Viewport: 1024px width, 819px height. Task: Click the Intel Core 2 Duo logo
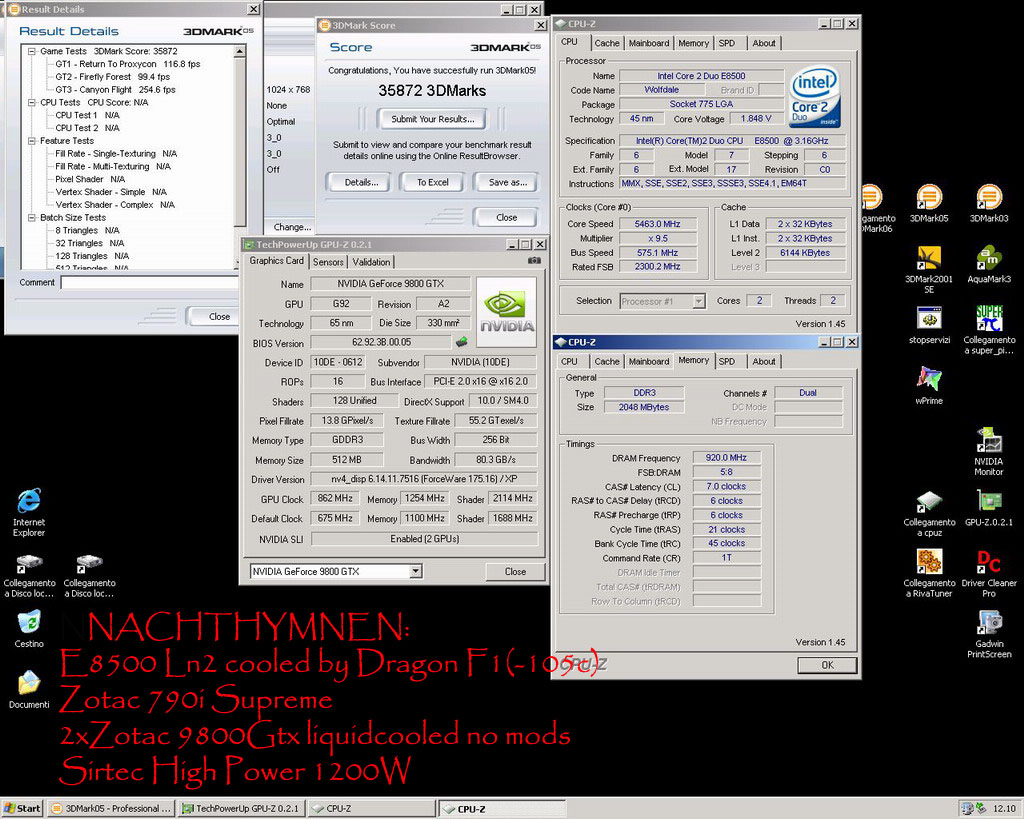point(814,98)
